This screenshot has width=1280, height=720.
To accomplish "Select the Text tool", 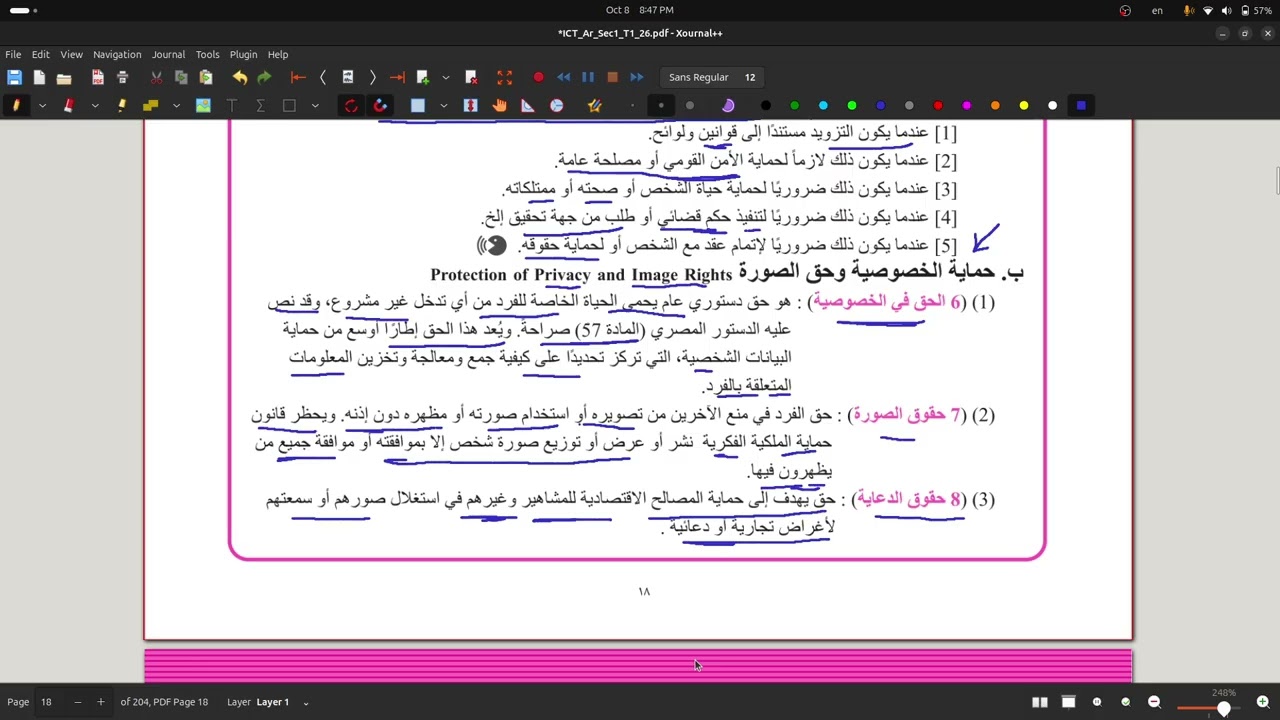I will pyautogui.click(x=232, y=105).
